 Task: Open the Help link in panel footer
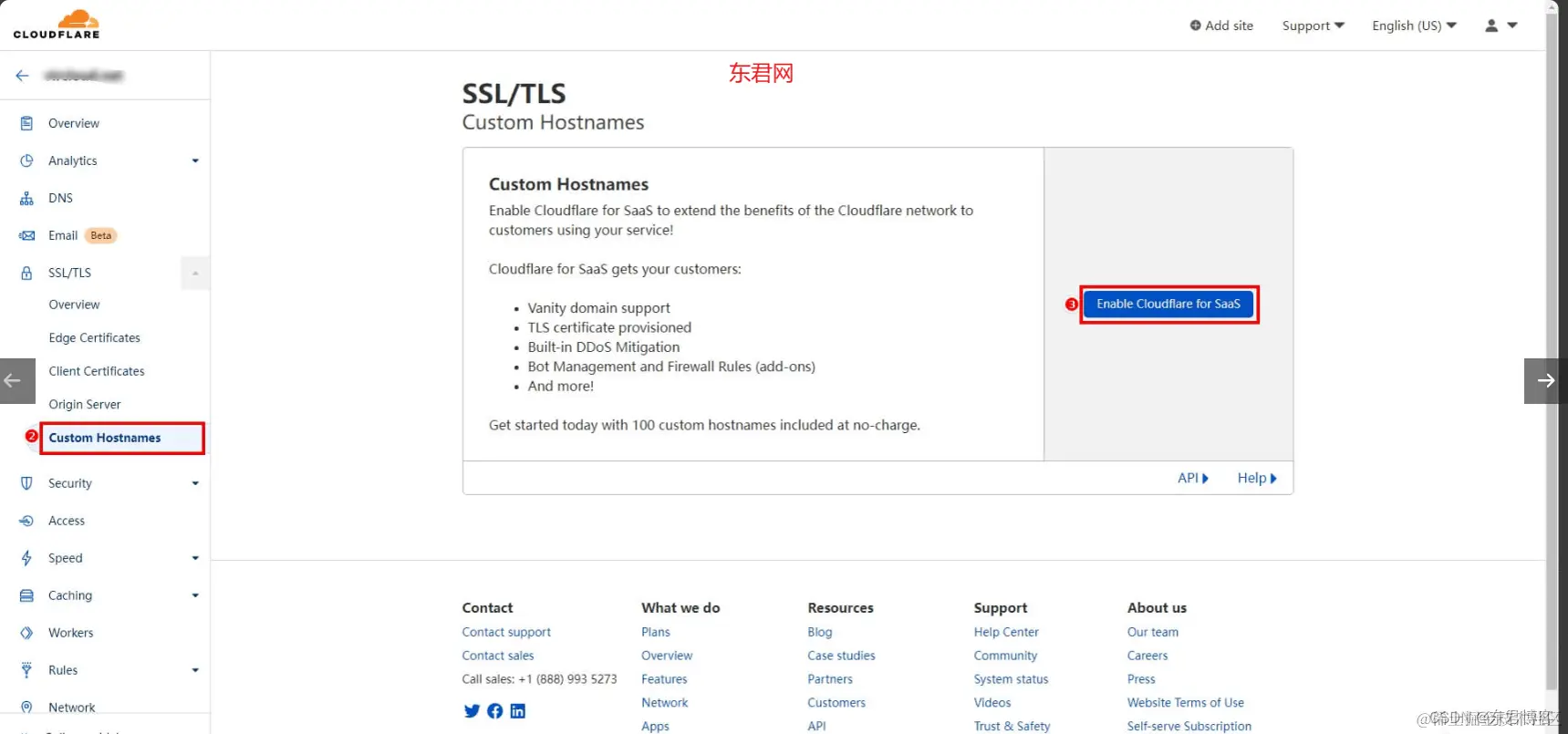point(1257,478)
